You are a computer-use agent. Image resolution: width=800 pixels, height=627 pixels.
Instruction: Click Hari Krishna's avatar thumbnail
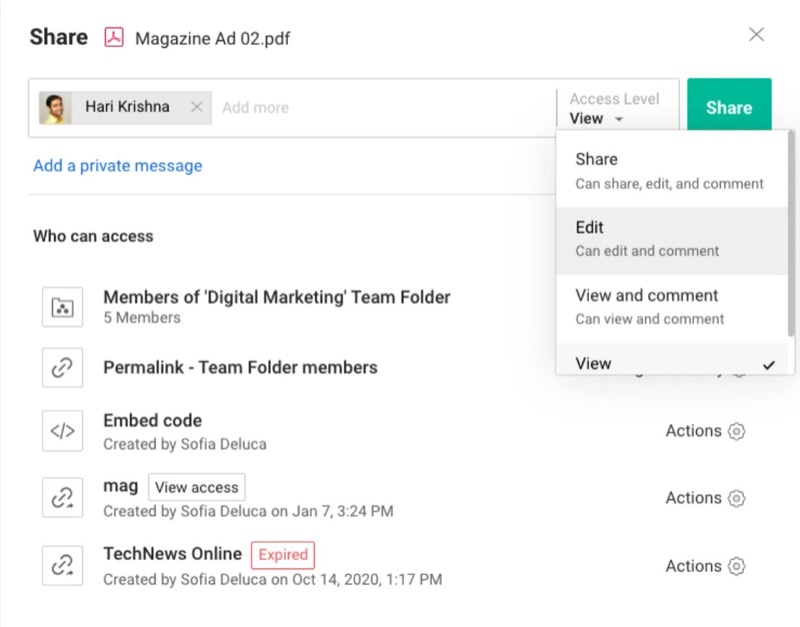(55, 108)
